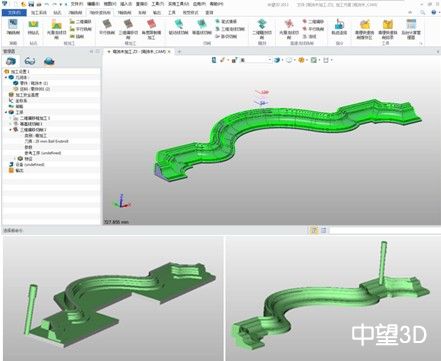Click the plus button beside the document tab
The height and width of the screenshot is (361, 441).
pyautogui.click(x=179, y=52)
